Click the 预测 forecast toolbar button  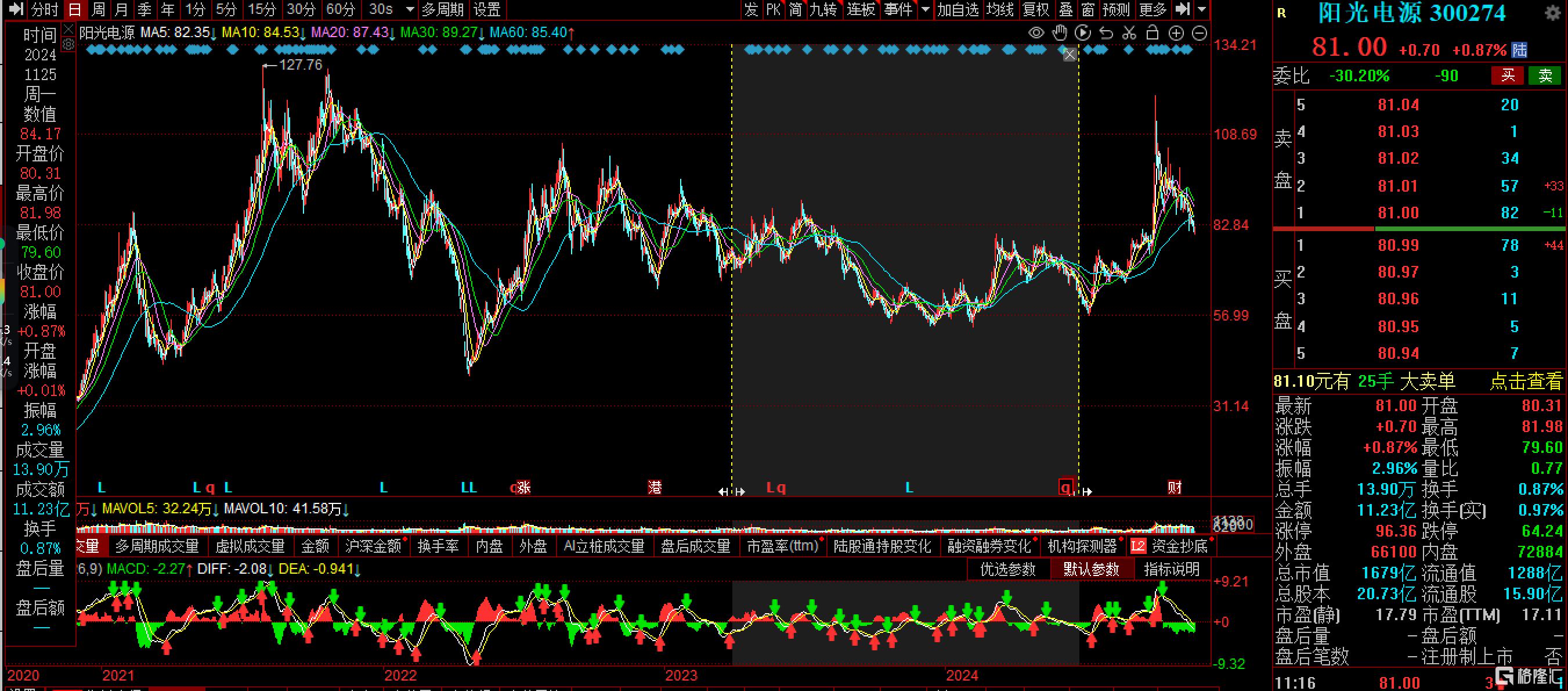[x=1117, y=9]
